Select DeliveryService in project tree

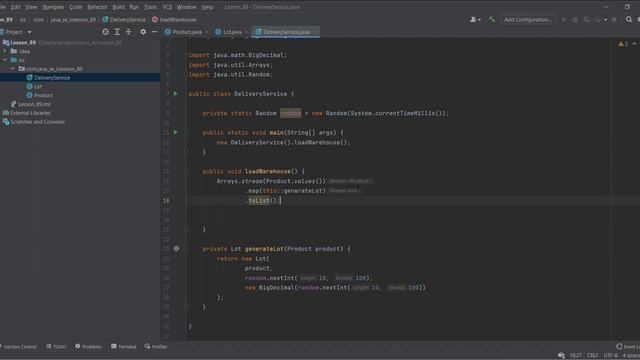click(52, 78)
